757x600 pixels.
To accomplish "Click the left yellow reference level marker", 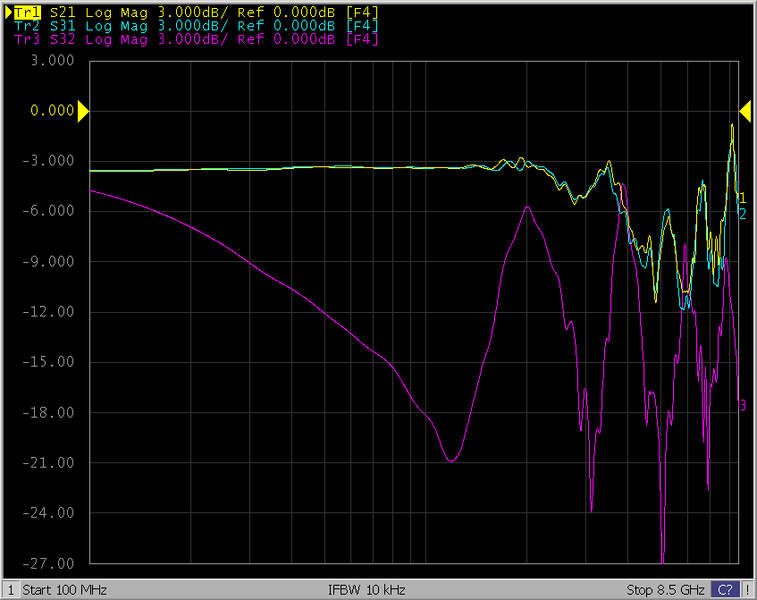I will [84, 111].
